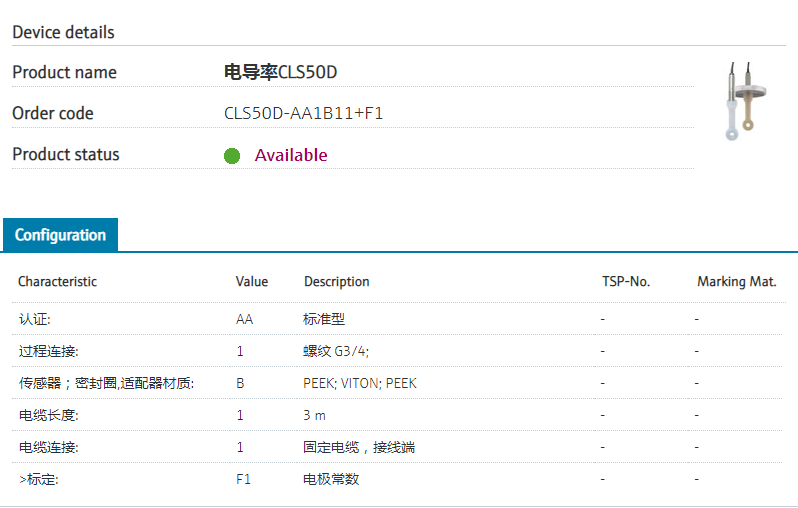Viewport: 798px width, 508px height.
Task: Click the green Available status indicator dot
Action: 232,156
